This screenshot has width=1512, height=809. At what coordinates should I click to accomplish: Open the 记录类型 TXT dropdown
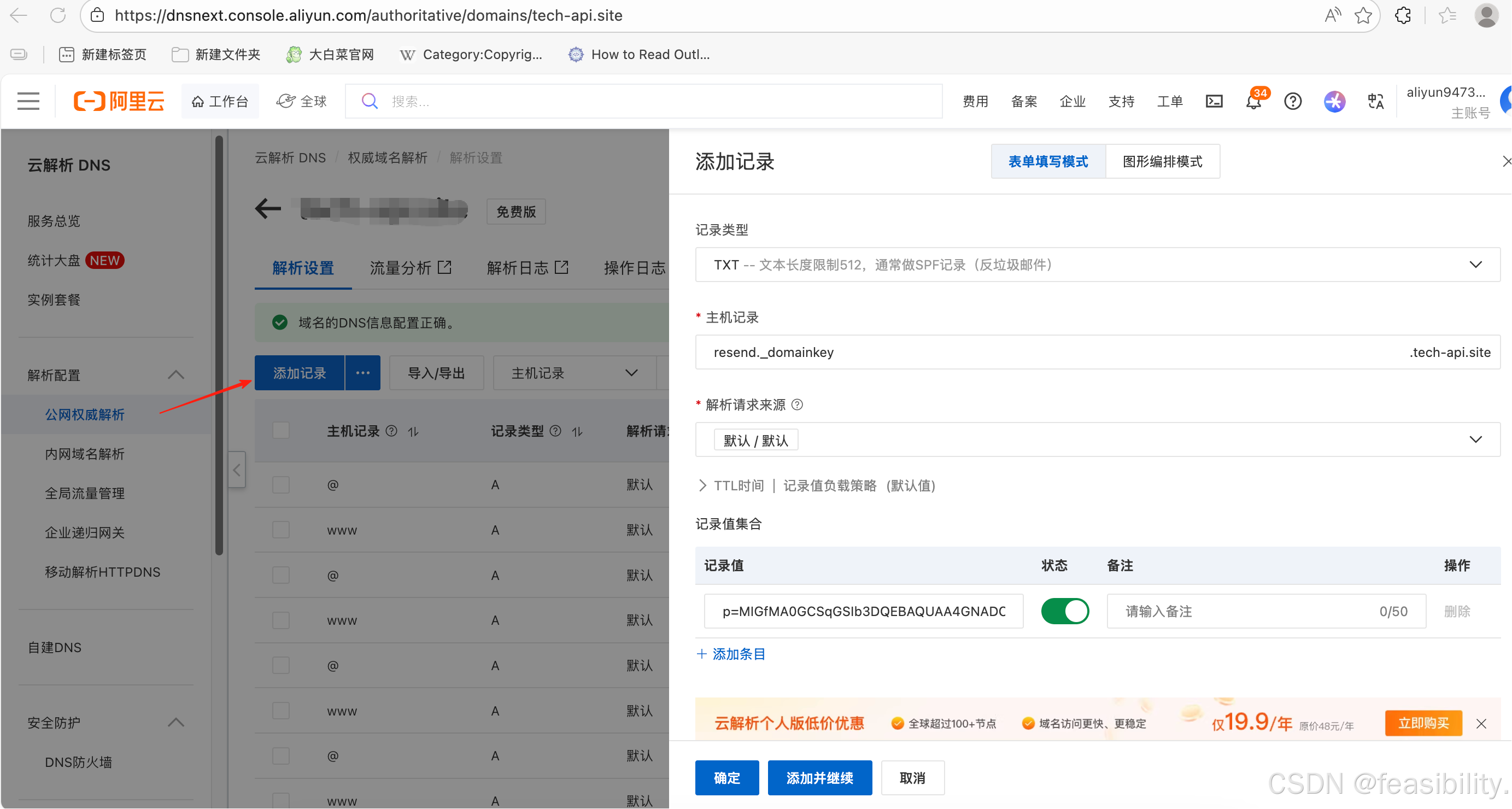click(x=1097, y=265)
